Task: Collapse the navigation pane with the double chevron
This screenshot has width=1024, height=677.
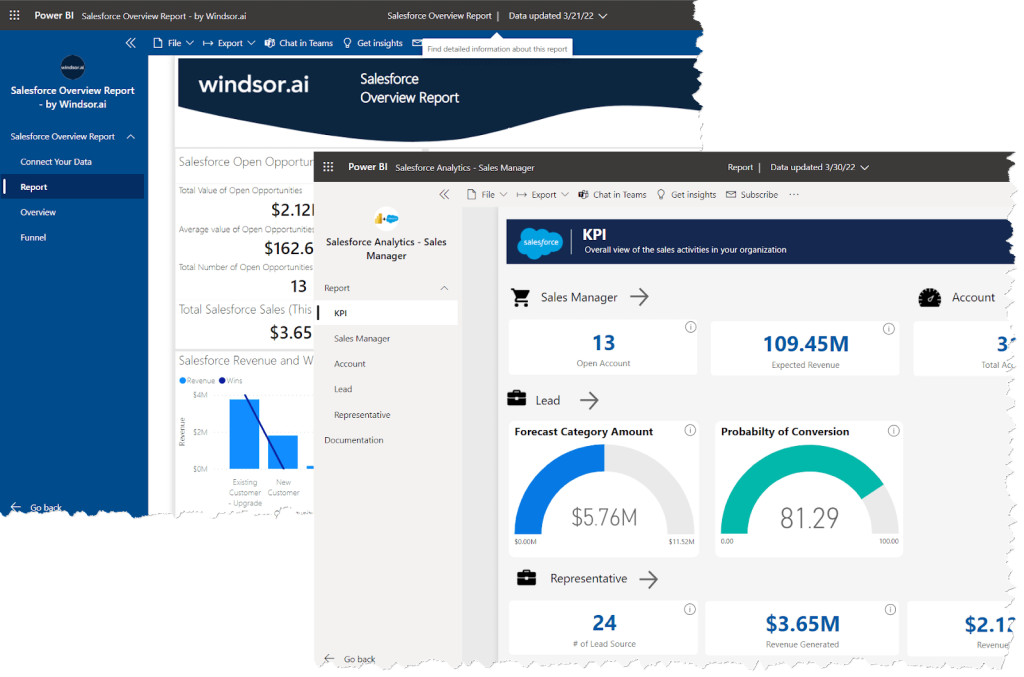Action: pos(444,194)
